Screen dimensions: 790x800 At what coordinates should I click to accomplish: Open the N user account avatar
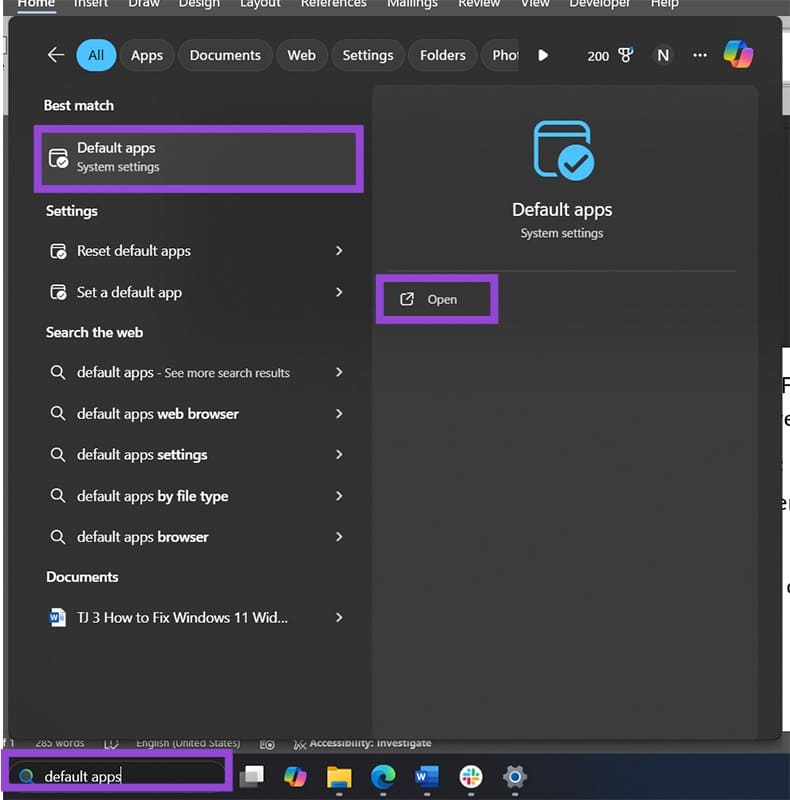tap(662, 56)
